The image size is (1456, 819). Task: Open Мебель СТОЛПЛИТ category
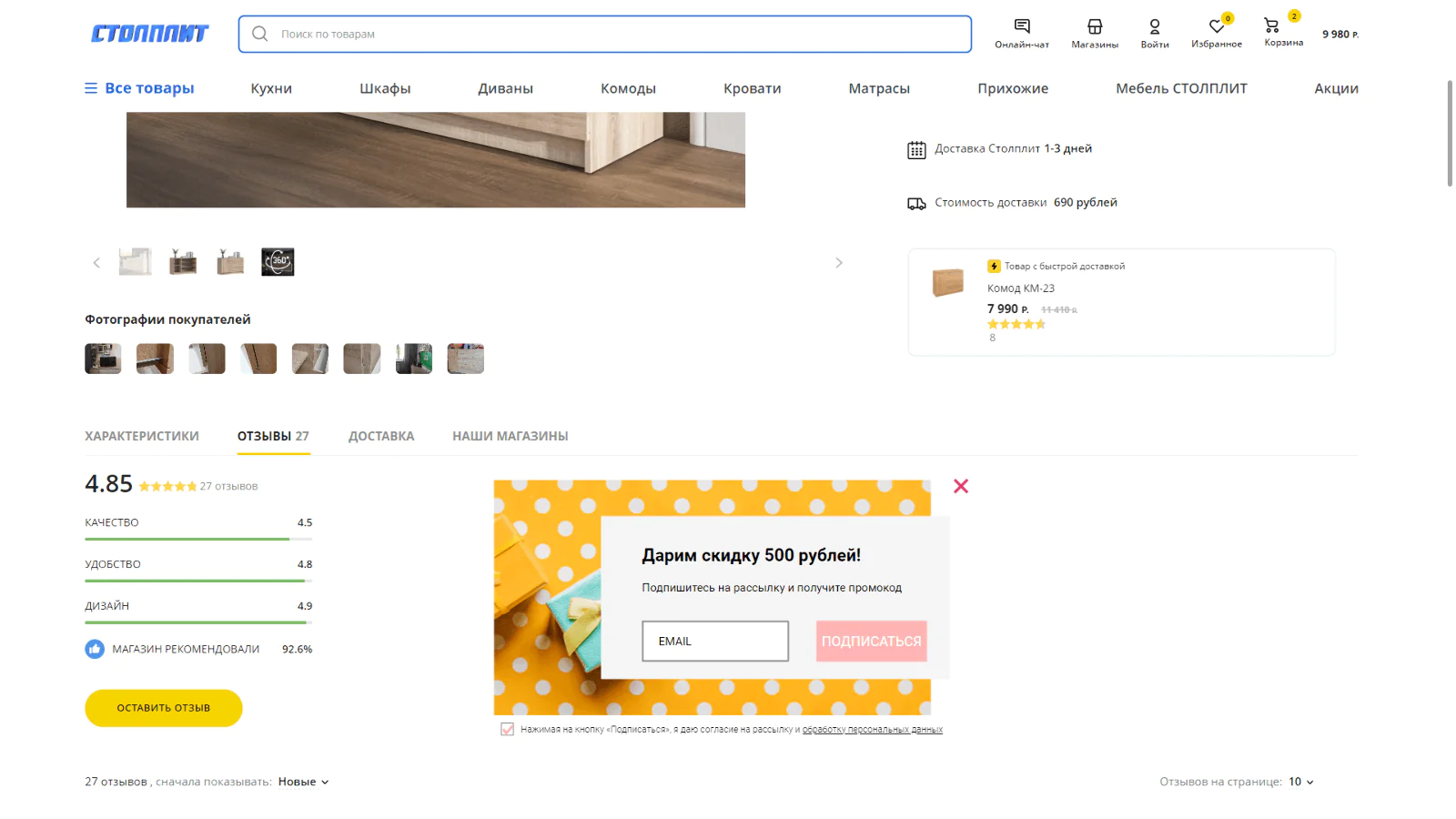tap(1181, 88)
